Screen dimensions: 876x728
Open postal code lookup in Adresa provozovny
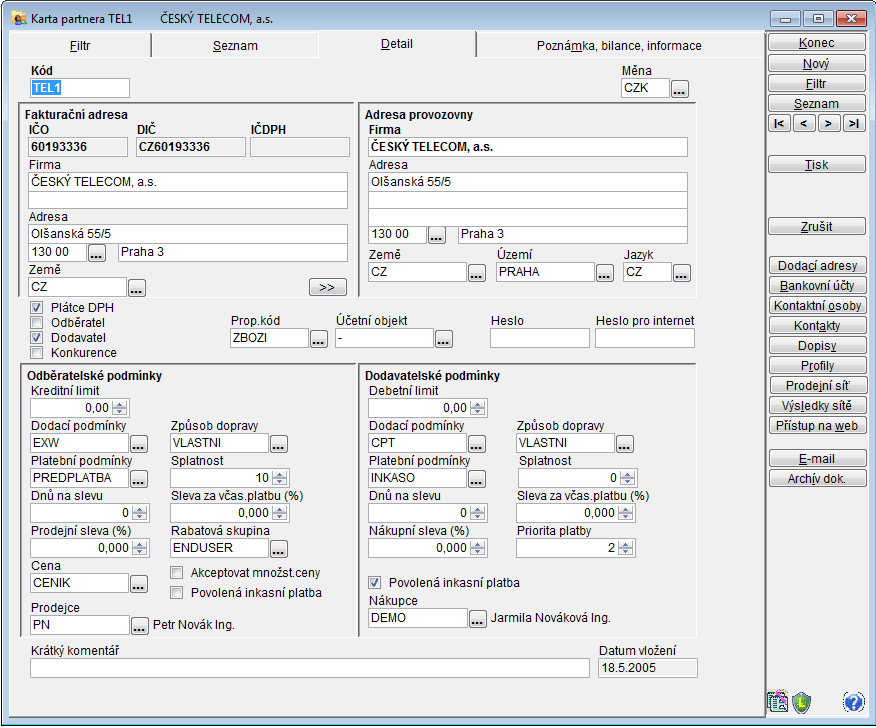pos(436,235)
